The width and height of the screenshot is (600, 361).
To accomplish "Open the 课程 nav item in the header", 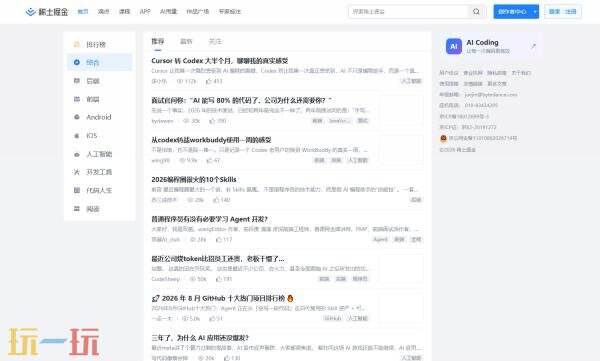I will tap(124, 12).
